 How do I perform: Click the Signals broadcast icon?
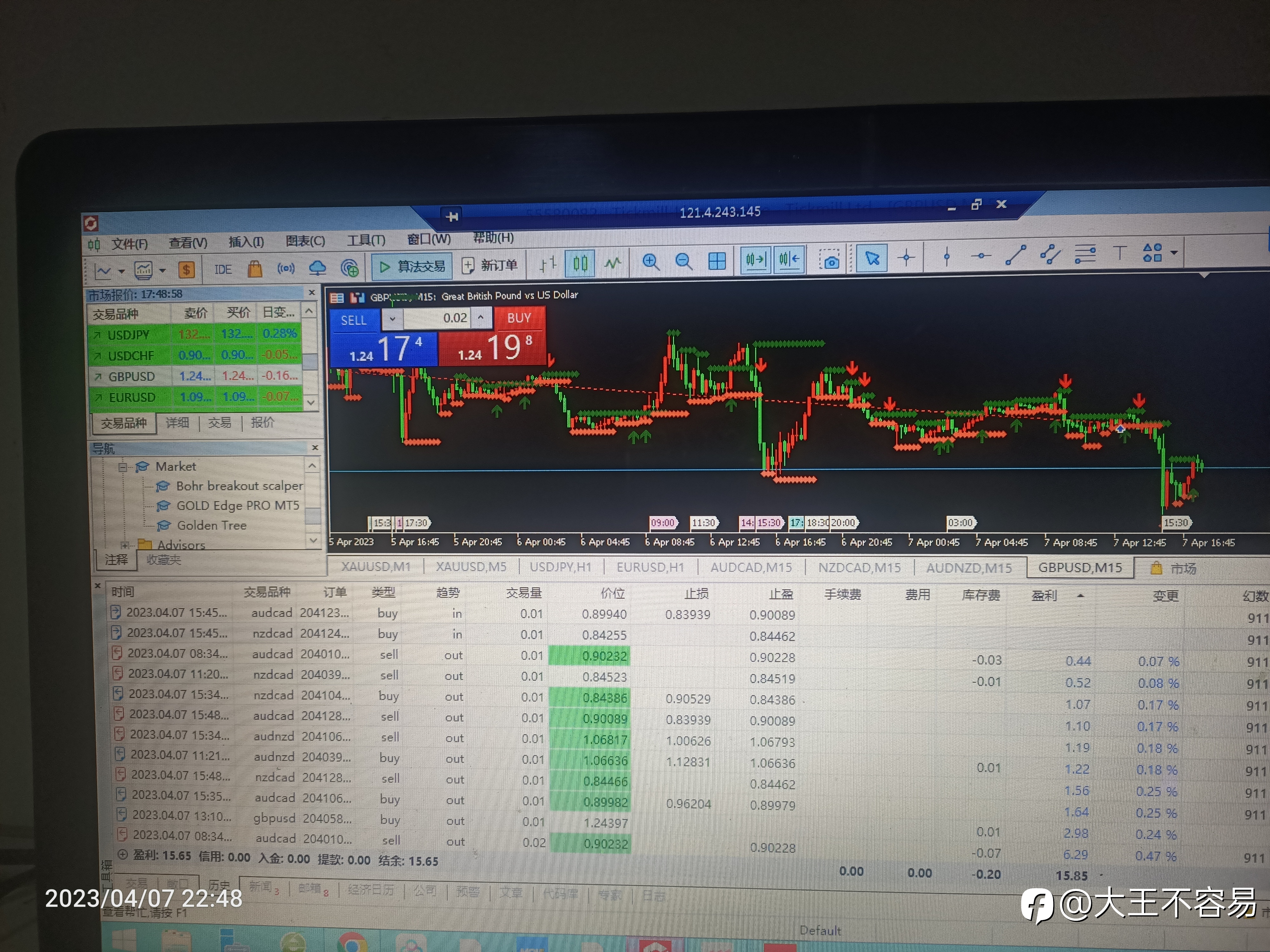tap(286, 268)
